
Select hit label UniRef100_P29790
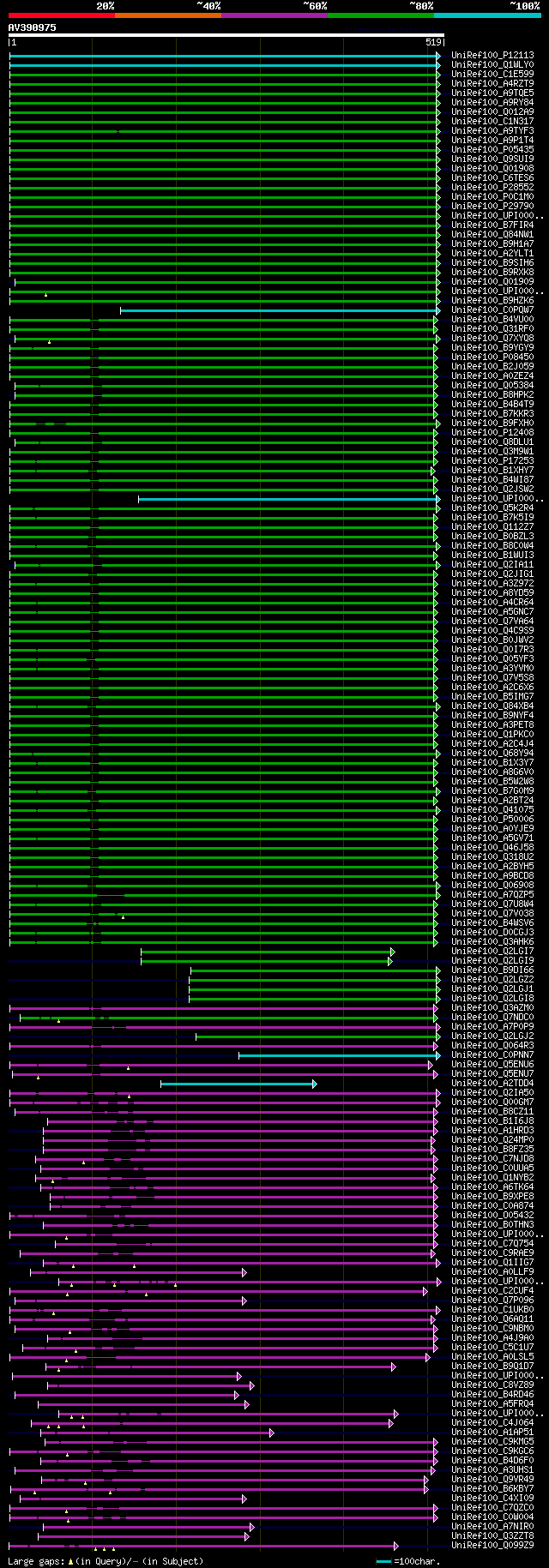492,207
